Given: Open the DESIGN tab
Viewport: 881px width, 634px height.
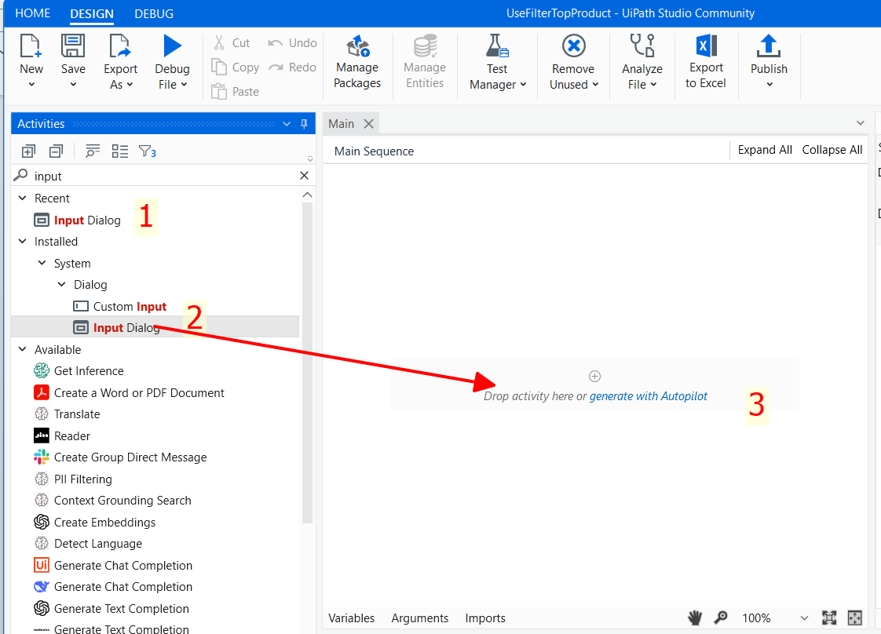Looking at the screenshot, I should click(x=92, y=13).
